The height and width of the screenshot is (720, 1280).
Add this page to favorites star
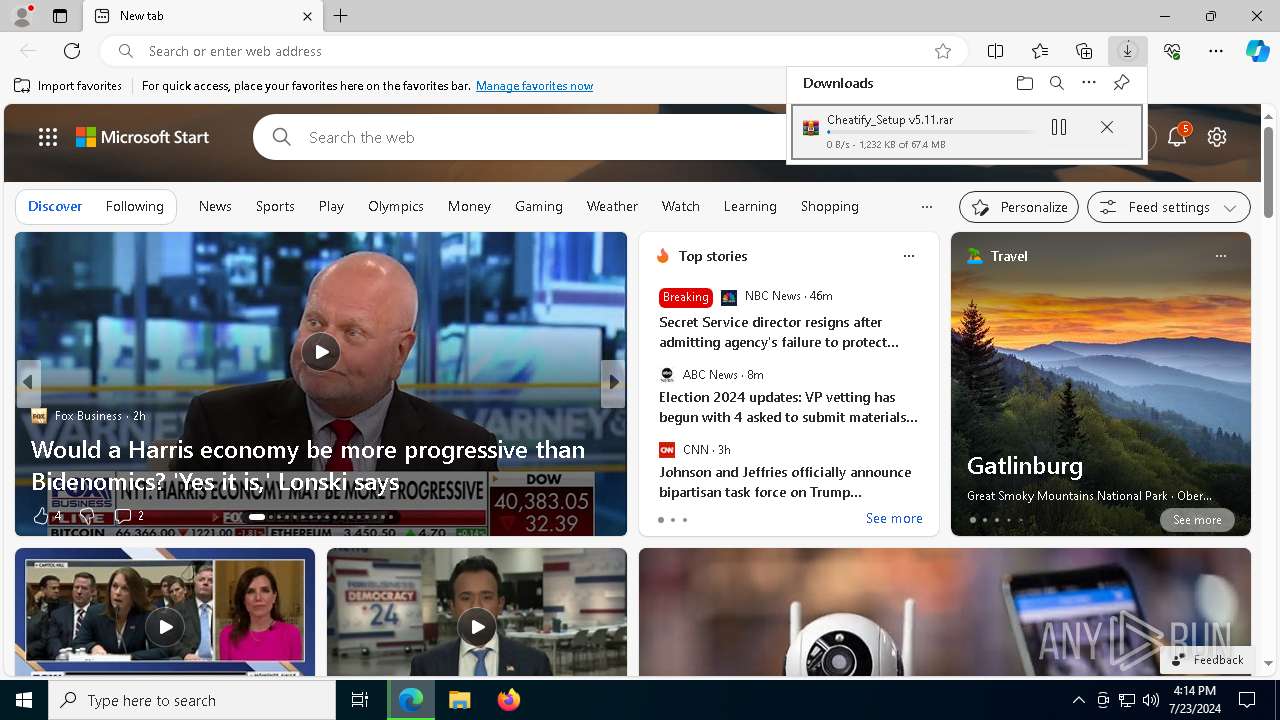click(x=943, y=51)
